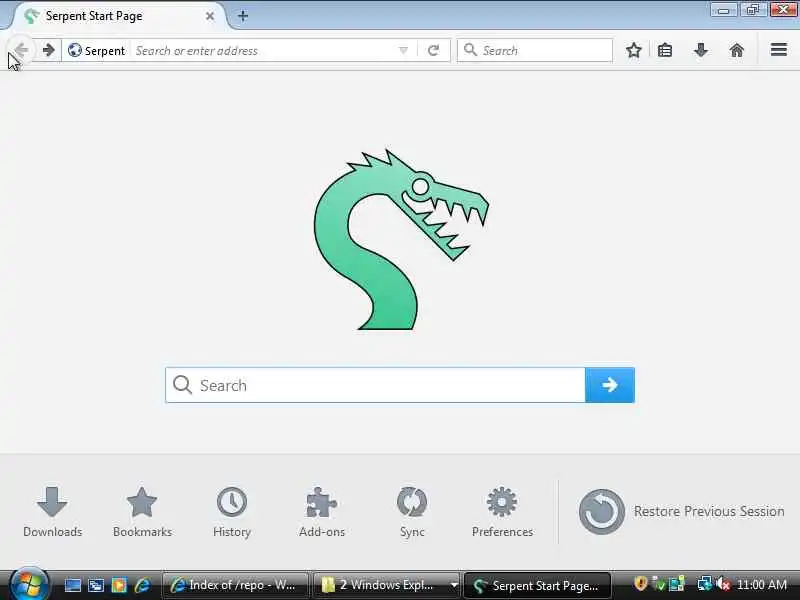Image resolution: width=800 pixels, height=600 pixels.
Task: Open Preferences gear launcher
Action: click(x=502, y=512)
